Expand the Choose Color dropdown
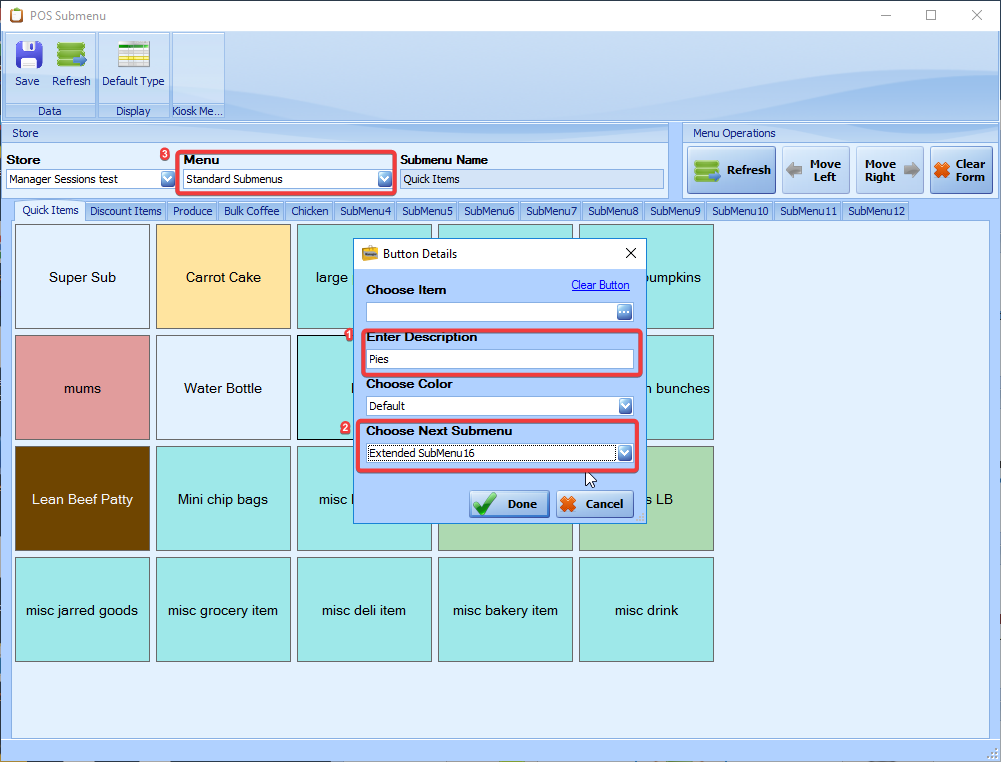1001x762 pixels. coord(625,406)
